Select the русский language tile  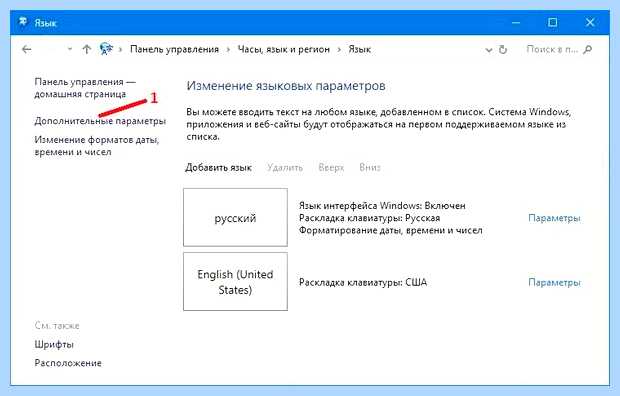pyautogui.click(x=235, y=217)
